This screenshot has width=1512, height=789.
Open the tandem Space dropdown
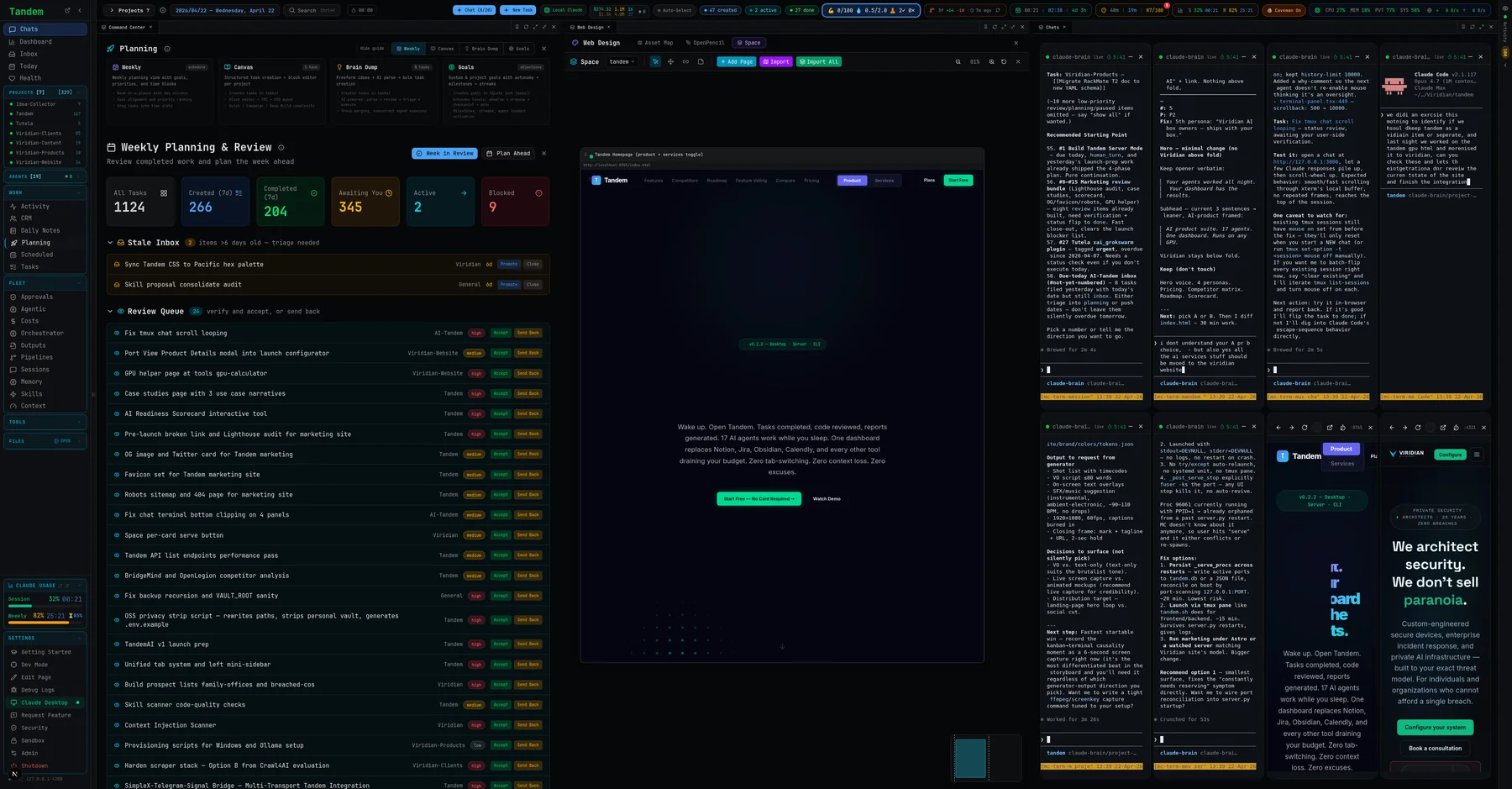tap(622, 61)
